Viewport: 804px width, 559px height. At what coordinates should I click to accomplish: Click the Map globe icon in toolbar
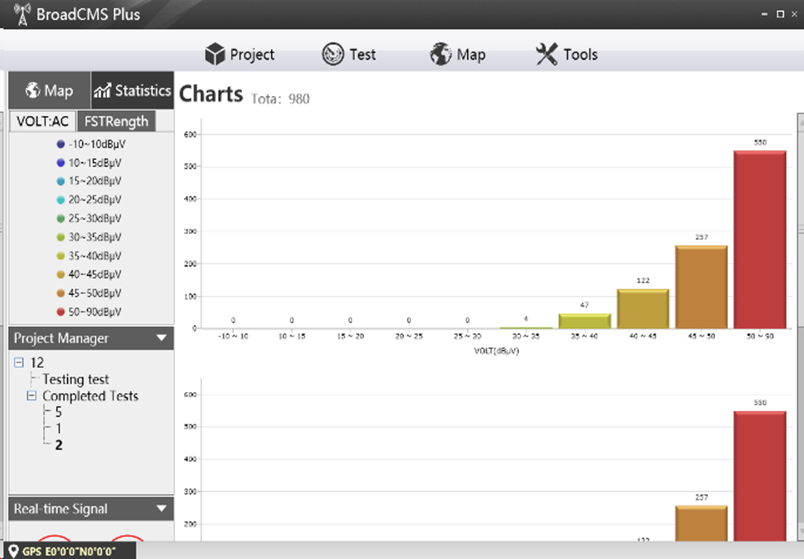click(x=441, y=54)
